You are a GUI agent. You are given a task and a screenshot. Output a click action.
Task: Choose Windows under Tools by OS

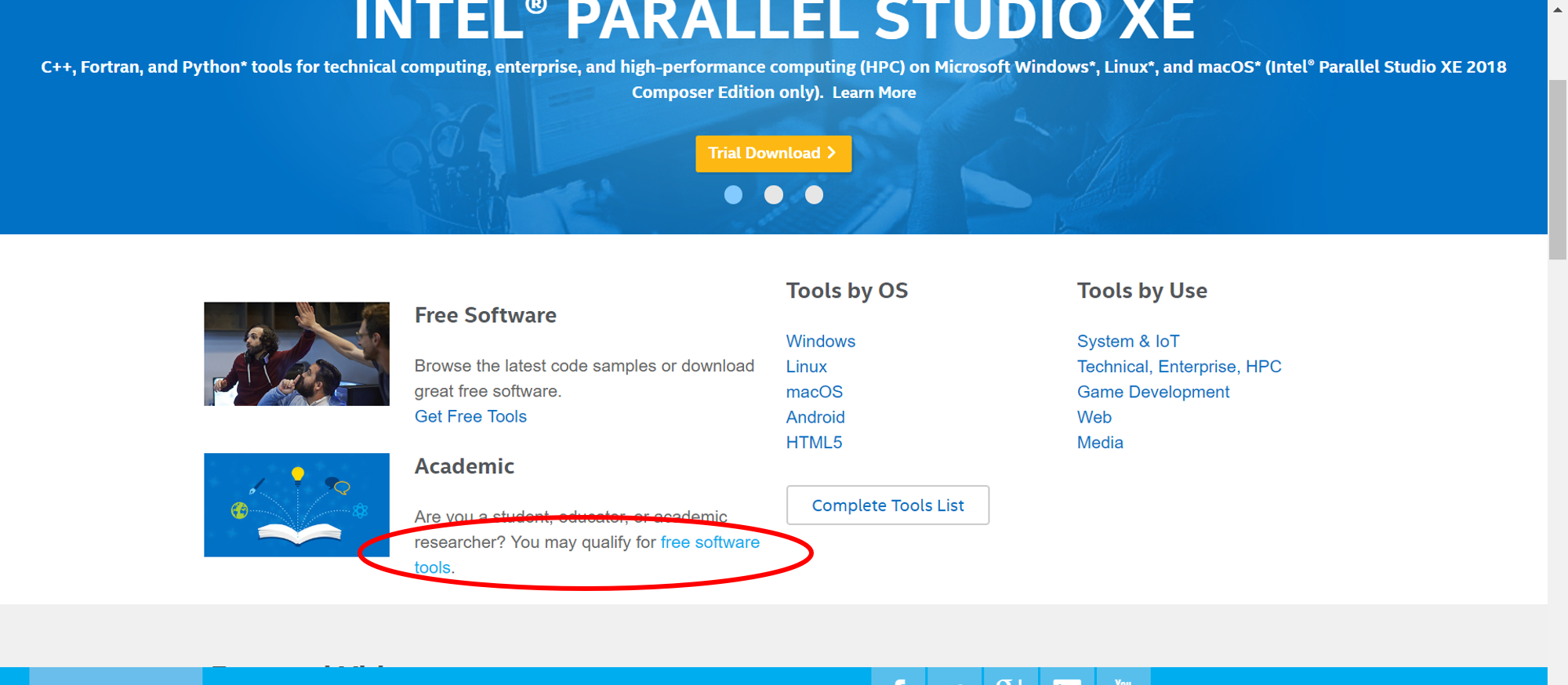pyautogui.click(x=820, y=341)
